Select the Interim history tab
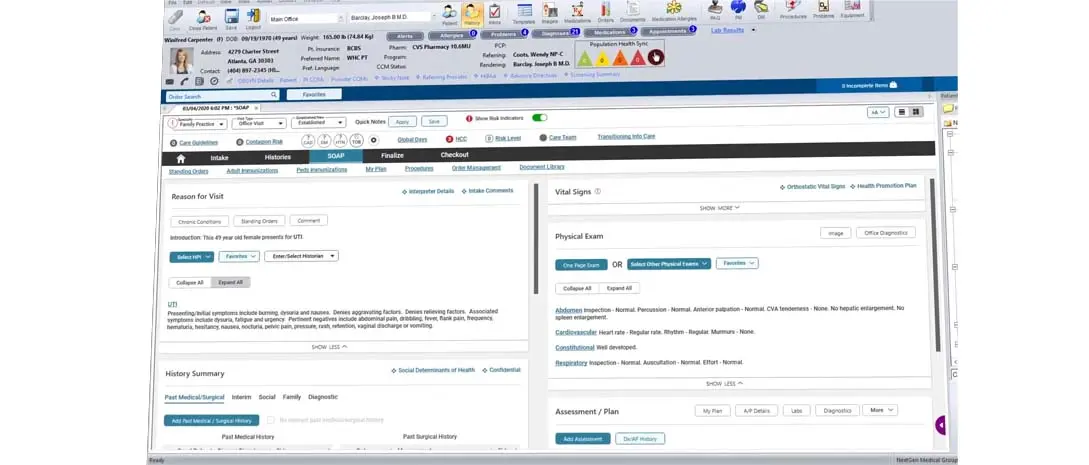The width and height of the screenshot is (1089, 465). point(241,397)
